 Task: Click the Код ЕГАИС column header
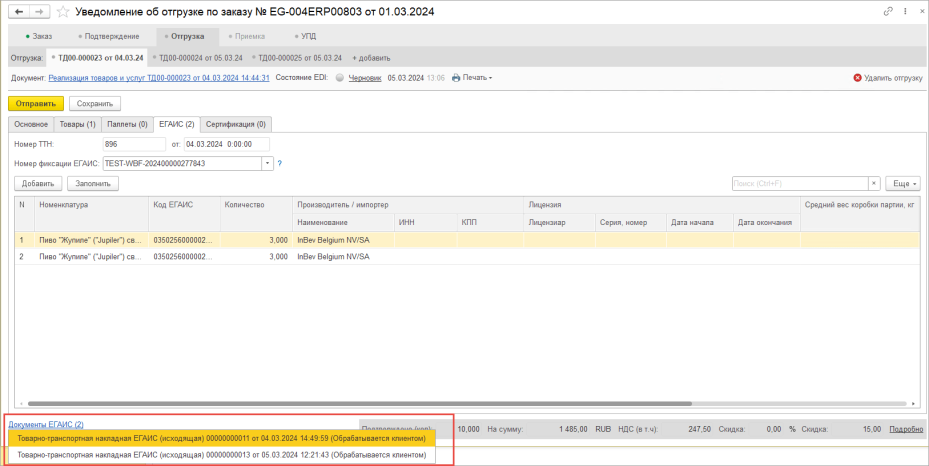[184, 213]
